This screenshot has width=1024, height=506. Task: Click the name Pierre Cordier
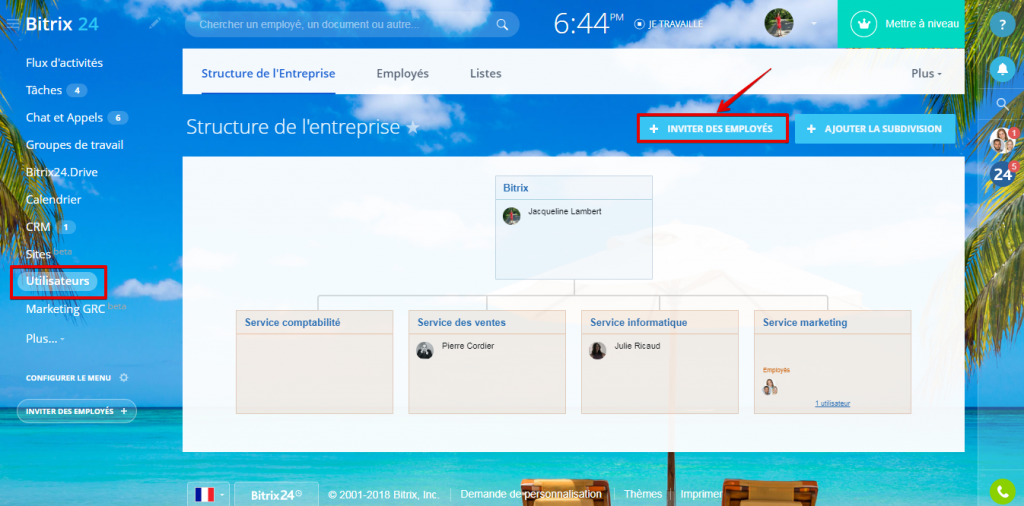468,346
